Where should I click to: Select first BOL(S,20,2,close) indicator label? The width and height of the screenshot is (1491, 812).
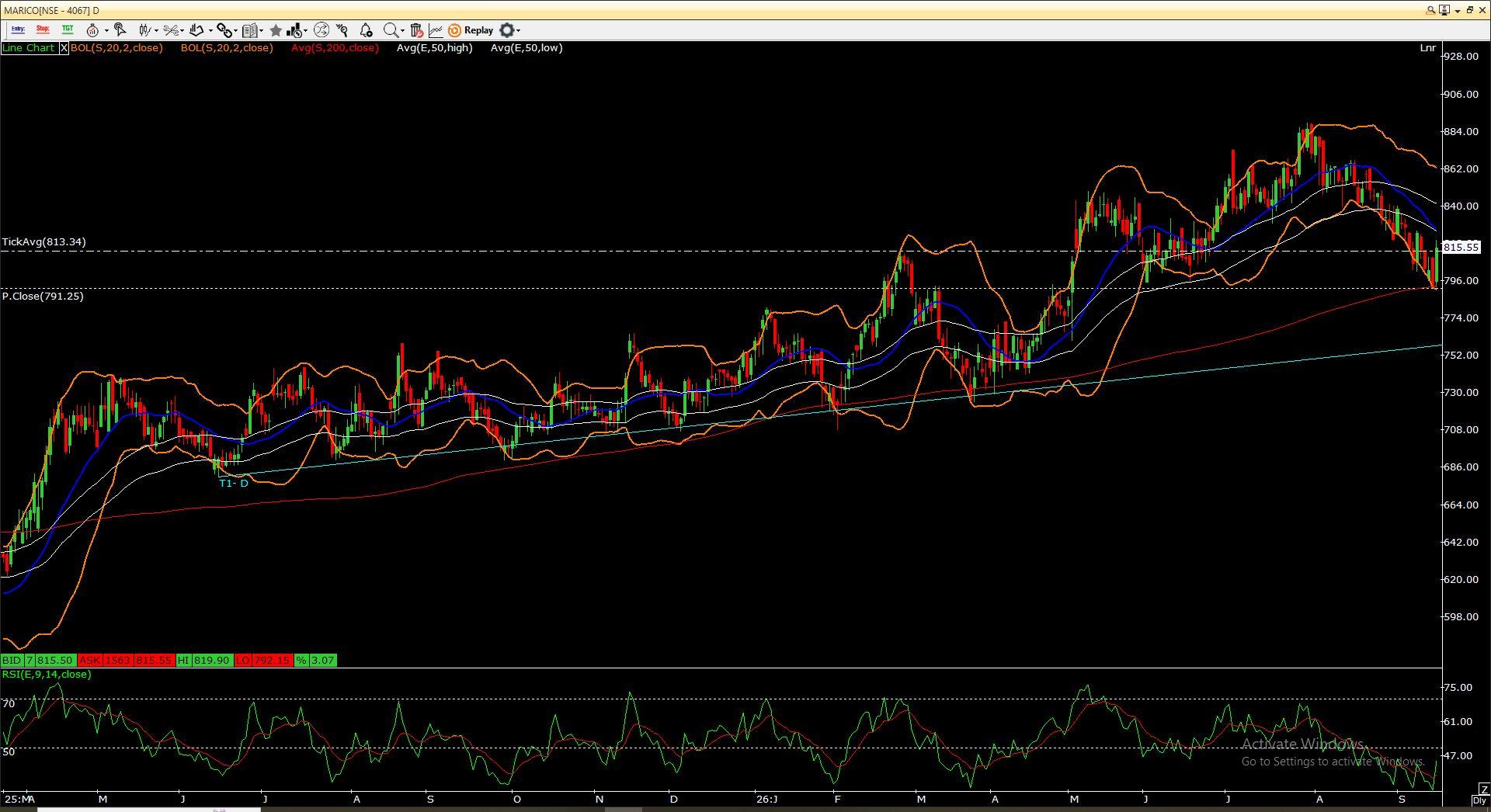116,48
